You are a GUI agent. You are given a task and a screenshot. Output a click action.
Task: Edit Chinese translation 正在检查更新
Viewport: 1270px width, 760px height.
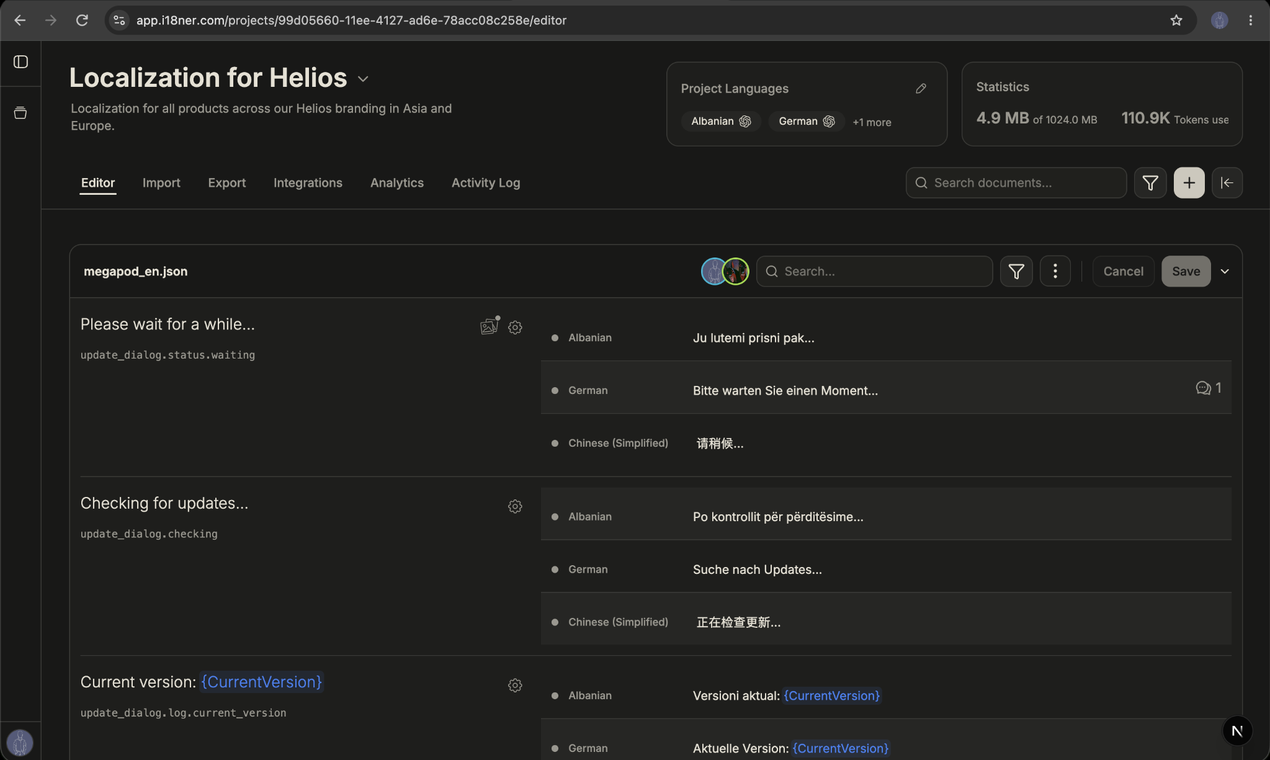point(738,622)
